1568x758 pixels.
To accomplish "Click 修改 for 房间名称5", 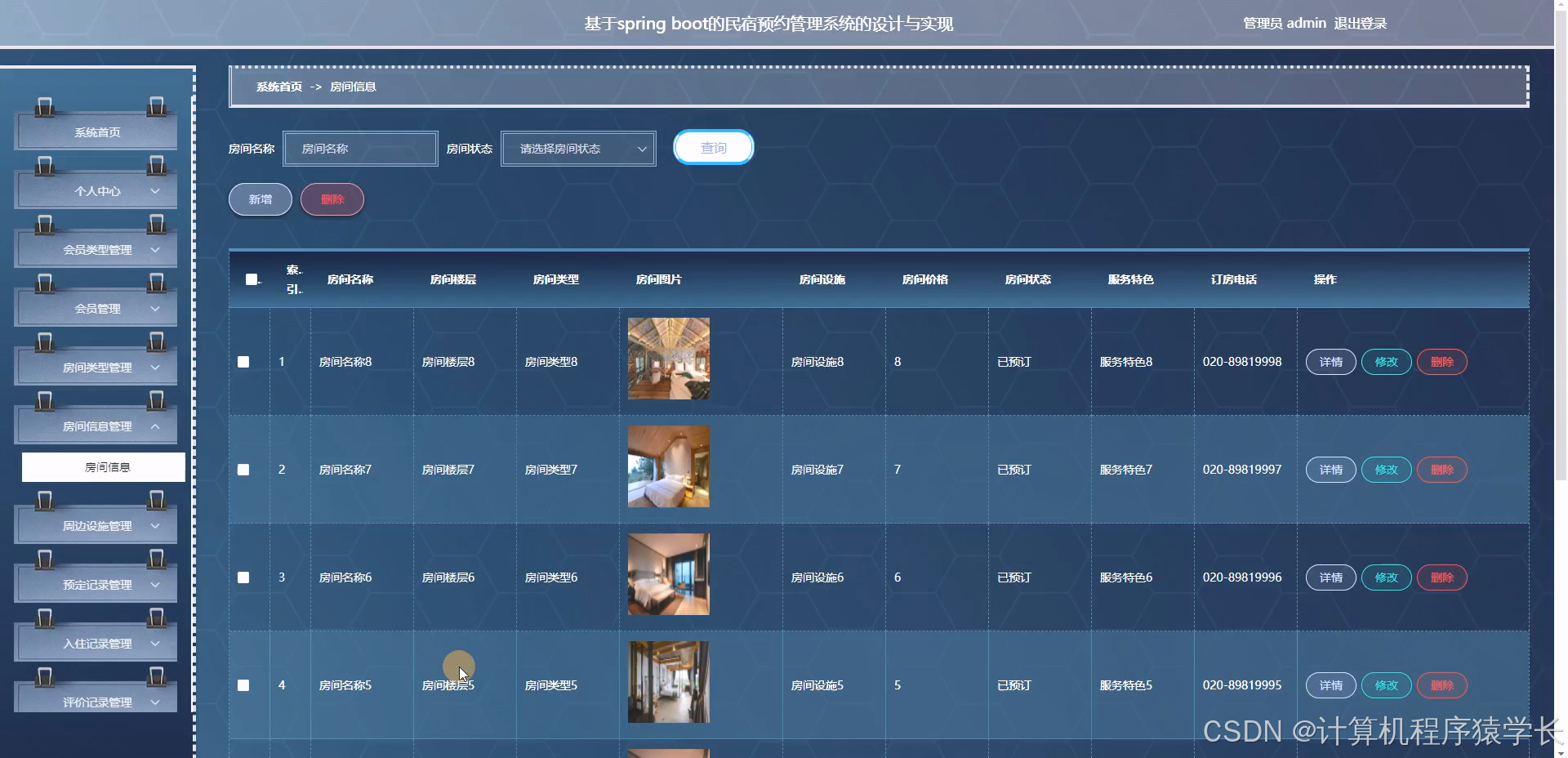I will pyautogui.click(x=1387, y=685).
